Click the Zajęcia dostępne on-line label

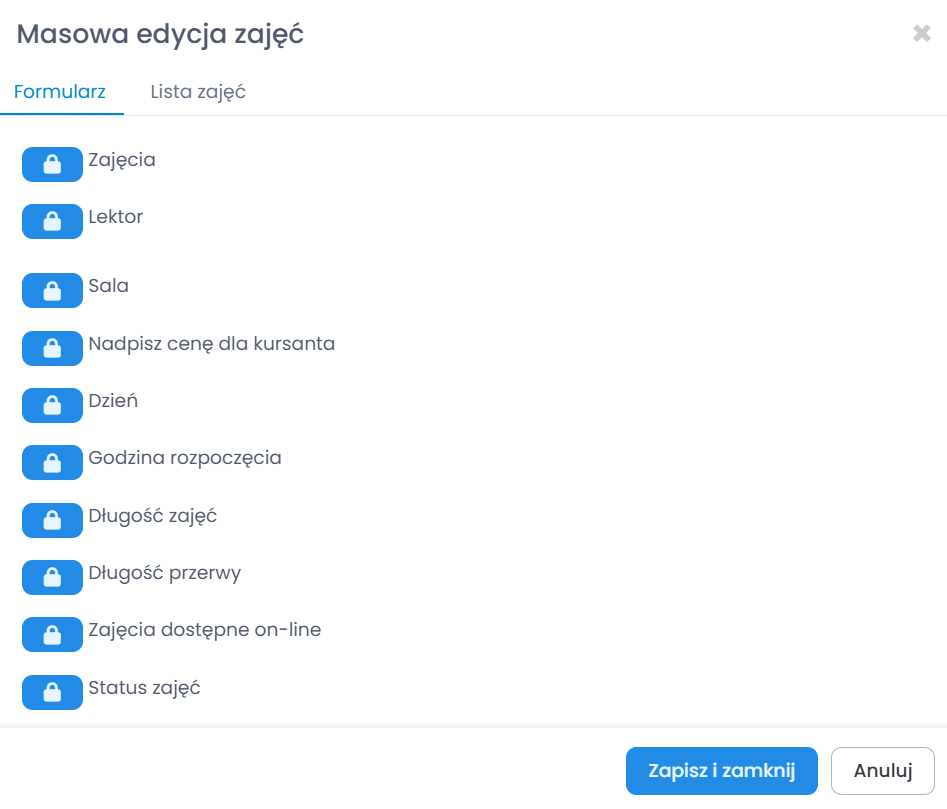pos(205,630)
